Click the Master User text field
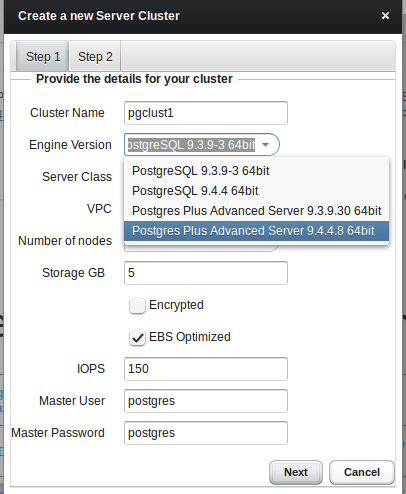Viewport: 406px width, 494px height. tap(206, 401)
